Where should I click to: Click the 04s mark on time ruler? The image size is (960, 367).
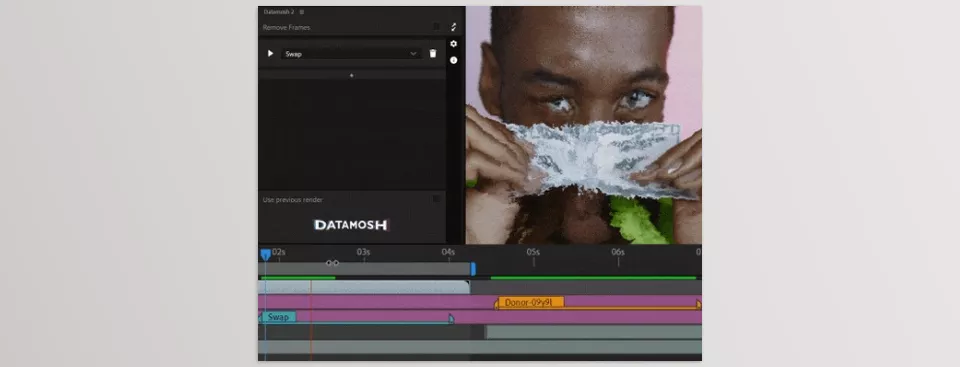(x=448, y=252)
